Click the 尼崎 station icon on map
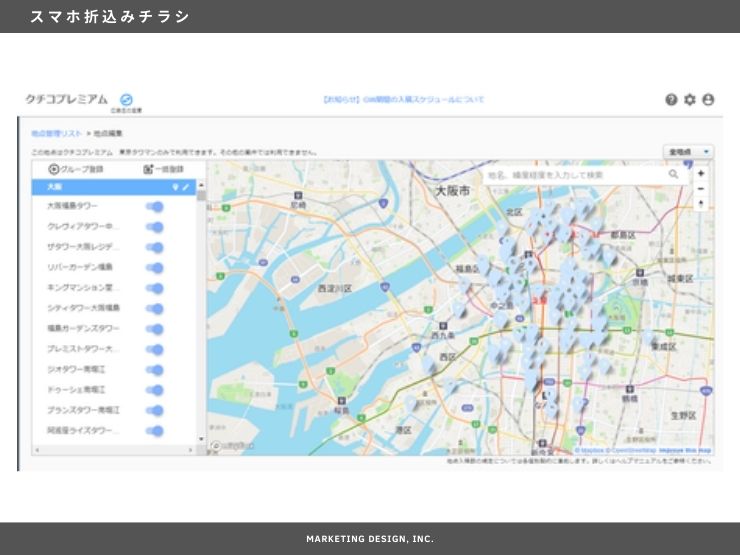740x555 pixels. 298,195
